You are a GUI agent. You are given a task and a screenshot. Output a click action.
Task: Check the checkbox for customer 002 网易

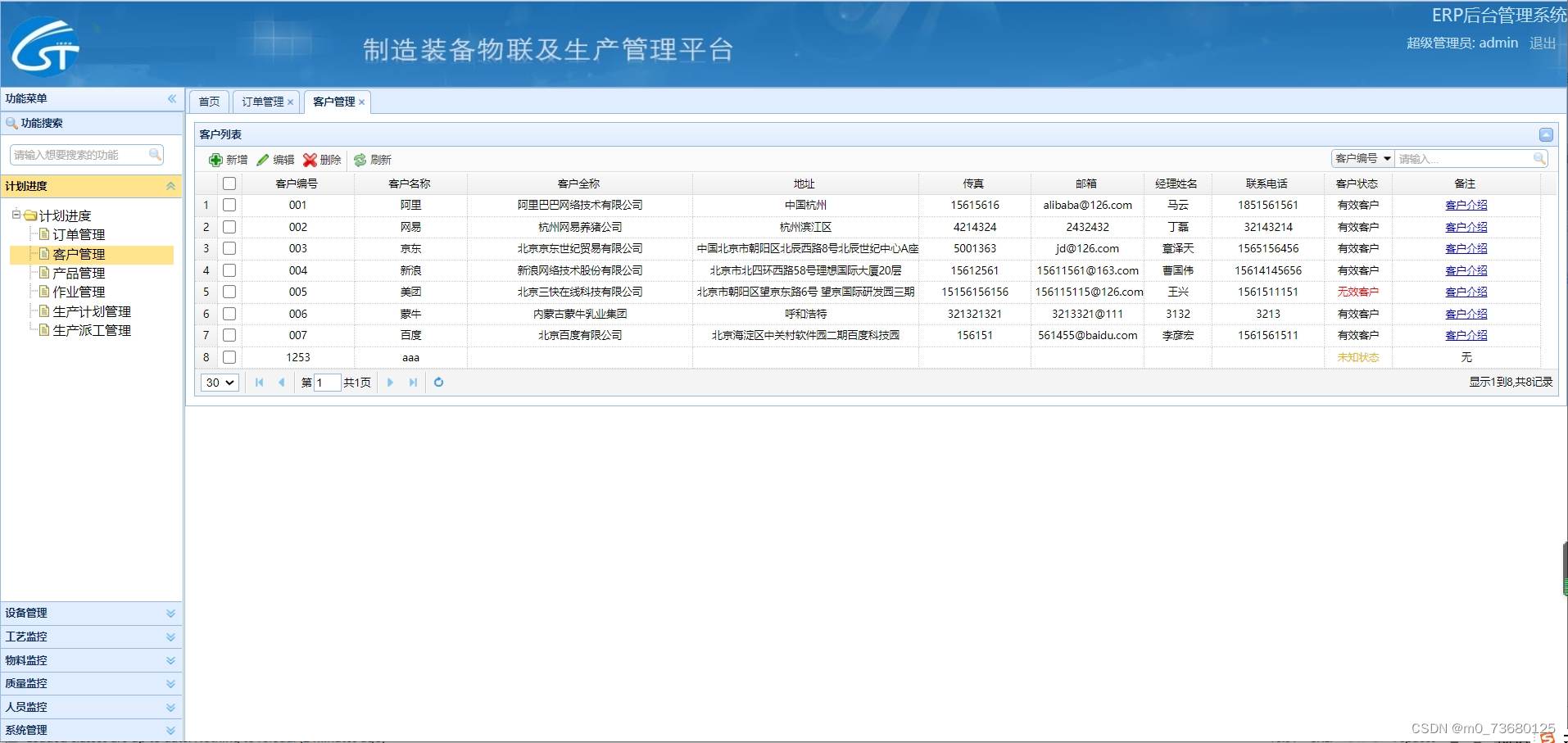click(229, 227)
